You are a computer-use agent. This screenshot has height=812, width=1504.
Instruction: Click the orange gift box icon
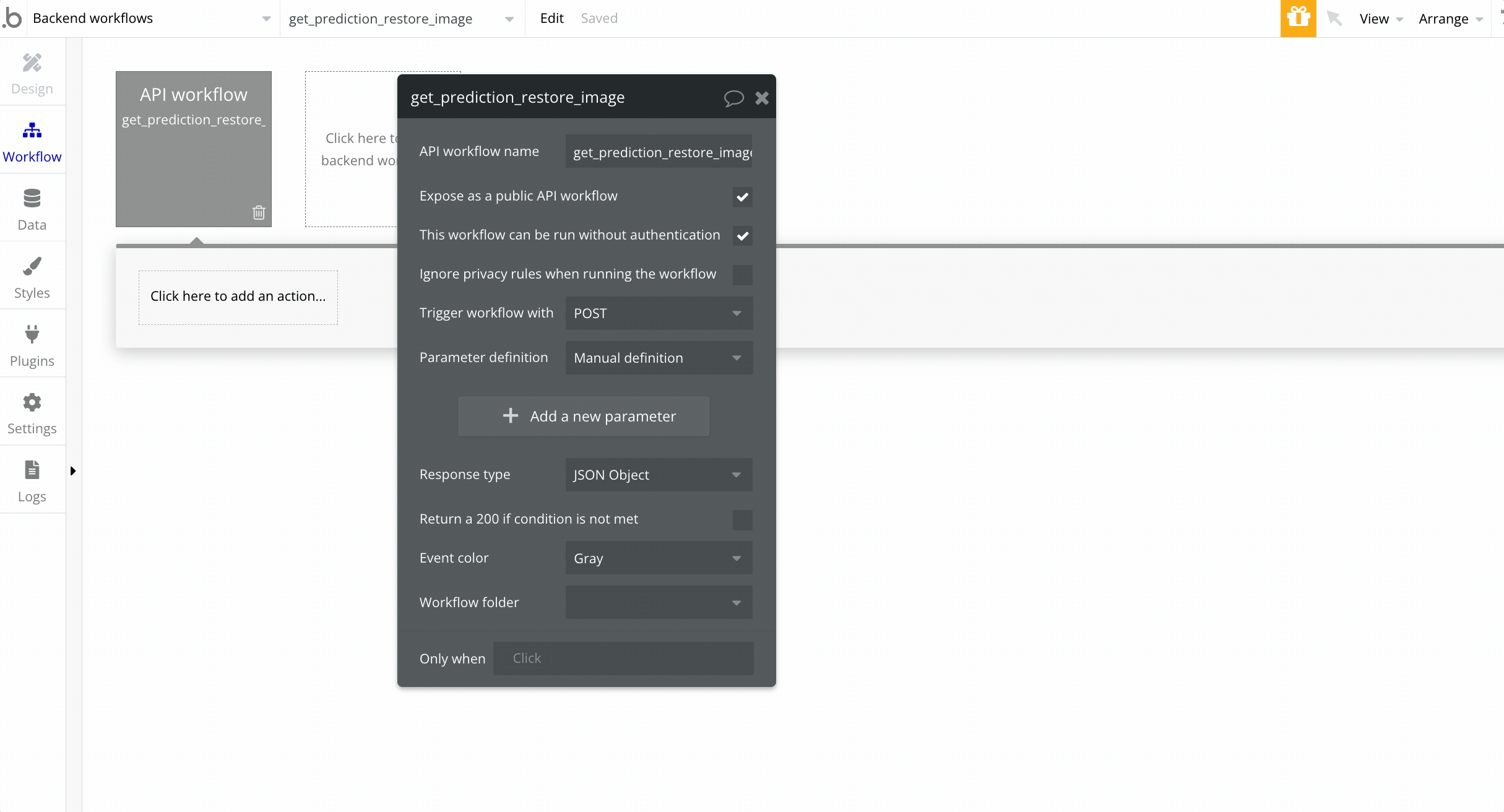(1298, 18)
